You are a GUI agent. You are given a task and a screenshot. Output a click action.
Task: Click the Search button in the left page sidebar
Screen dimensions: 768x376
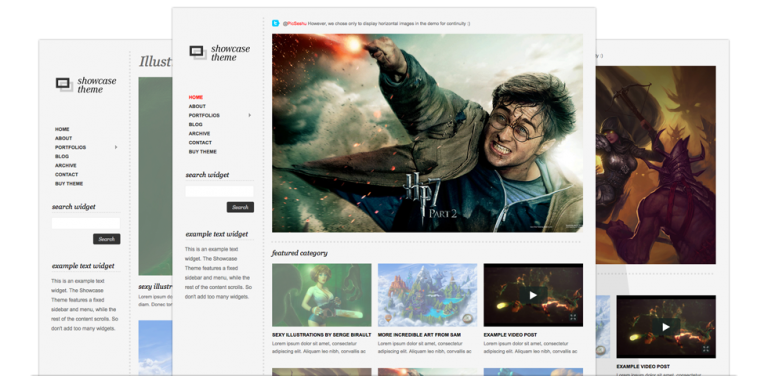pos(106,239)
